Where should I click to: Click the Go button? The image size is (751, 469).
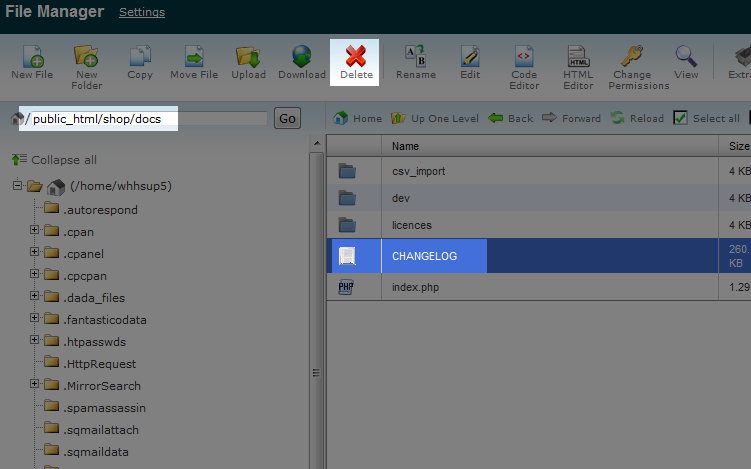pyautogui.click(x=287, y=119)
